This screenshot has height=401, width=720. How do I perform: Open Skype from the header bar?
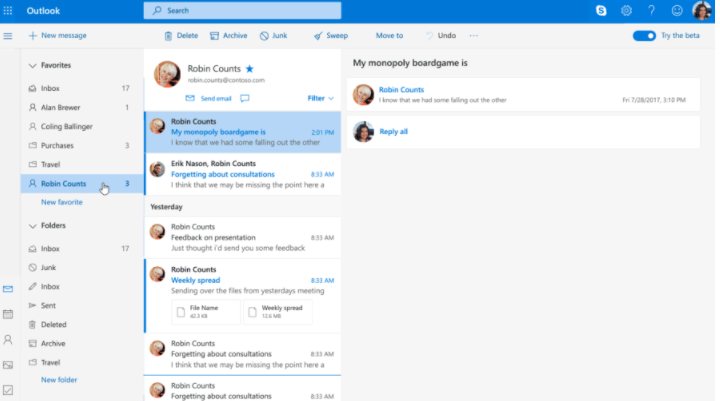(601, 11)
